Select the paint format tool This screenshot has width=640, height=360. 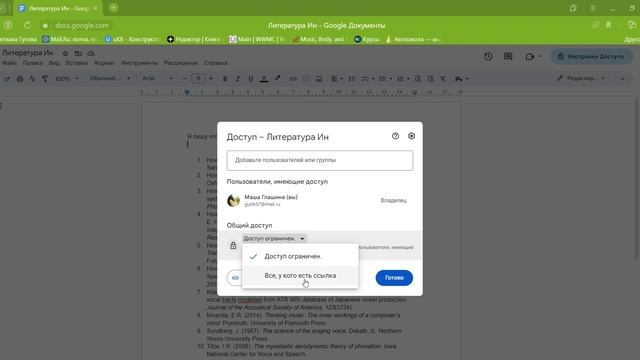pos(45,78)
